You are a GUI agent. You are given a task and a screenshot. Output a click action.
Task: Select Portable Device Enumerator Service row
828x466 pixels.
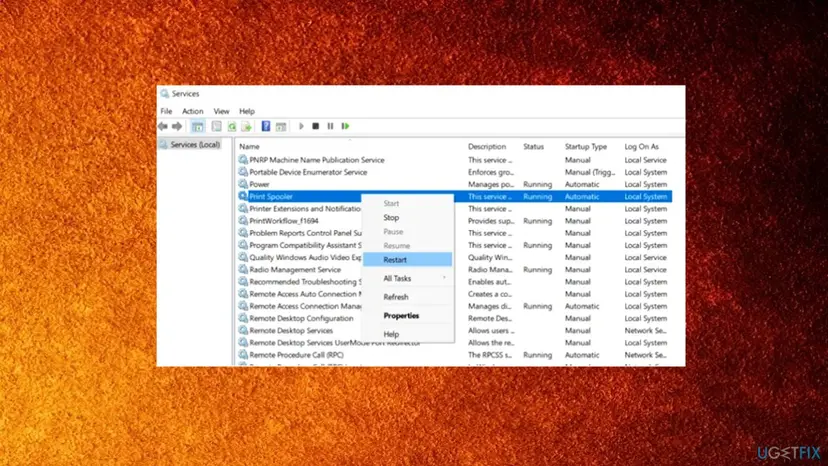[x=454, y=172]
